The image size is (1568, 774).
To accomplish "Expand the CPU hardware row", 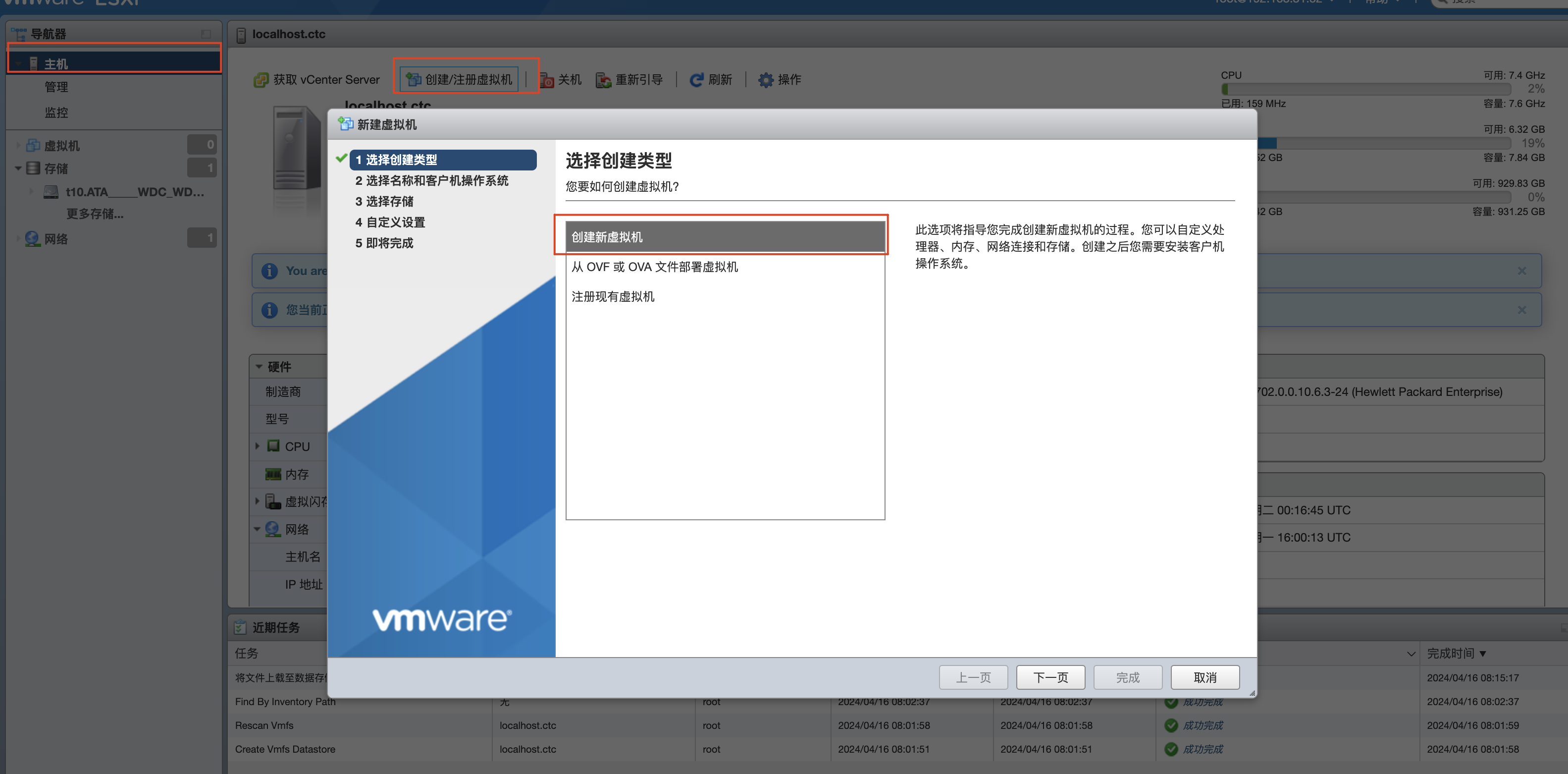I will pos(258,446).
